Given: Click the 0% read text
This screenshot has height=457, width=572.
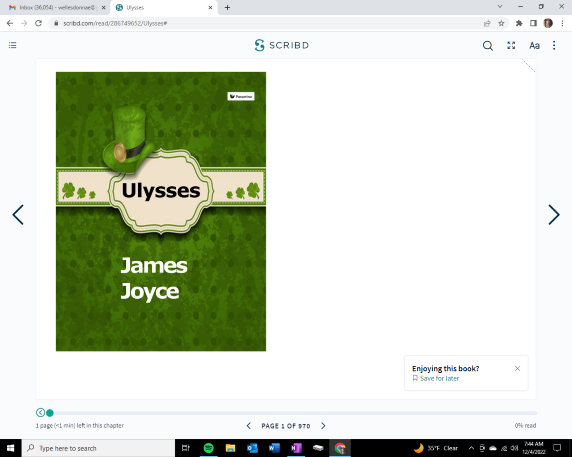Looking at the screenshot, I should (x=525, y=426).
